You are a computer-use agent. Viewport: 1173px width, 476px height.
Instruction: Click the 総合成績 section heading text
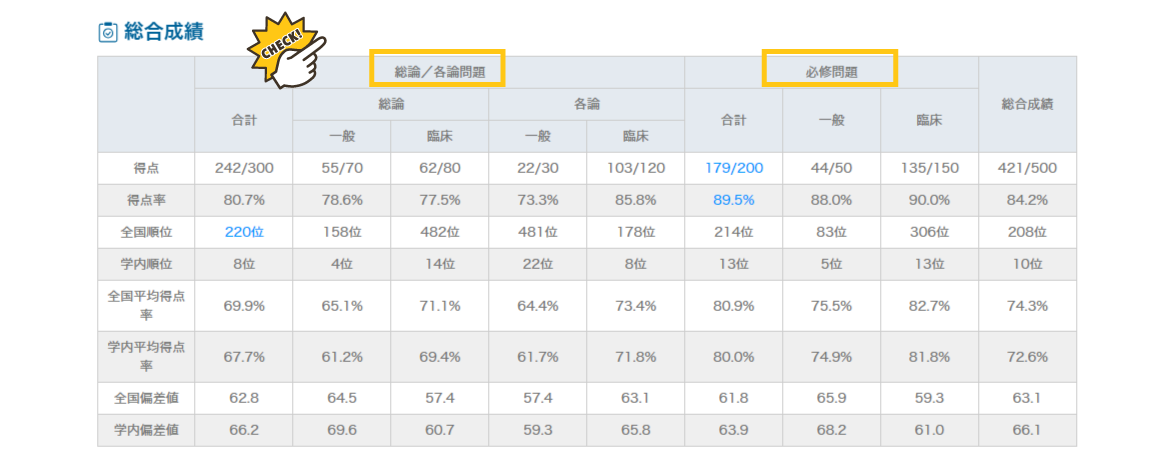[x=164, y=32]
